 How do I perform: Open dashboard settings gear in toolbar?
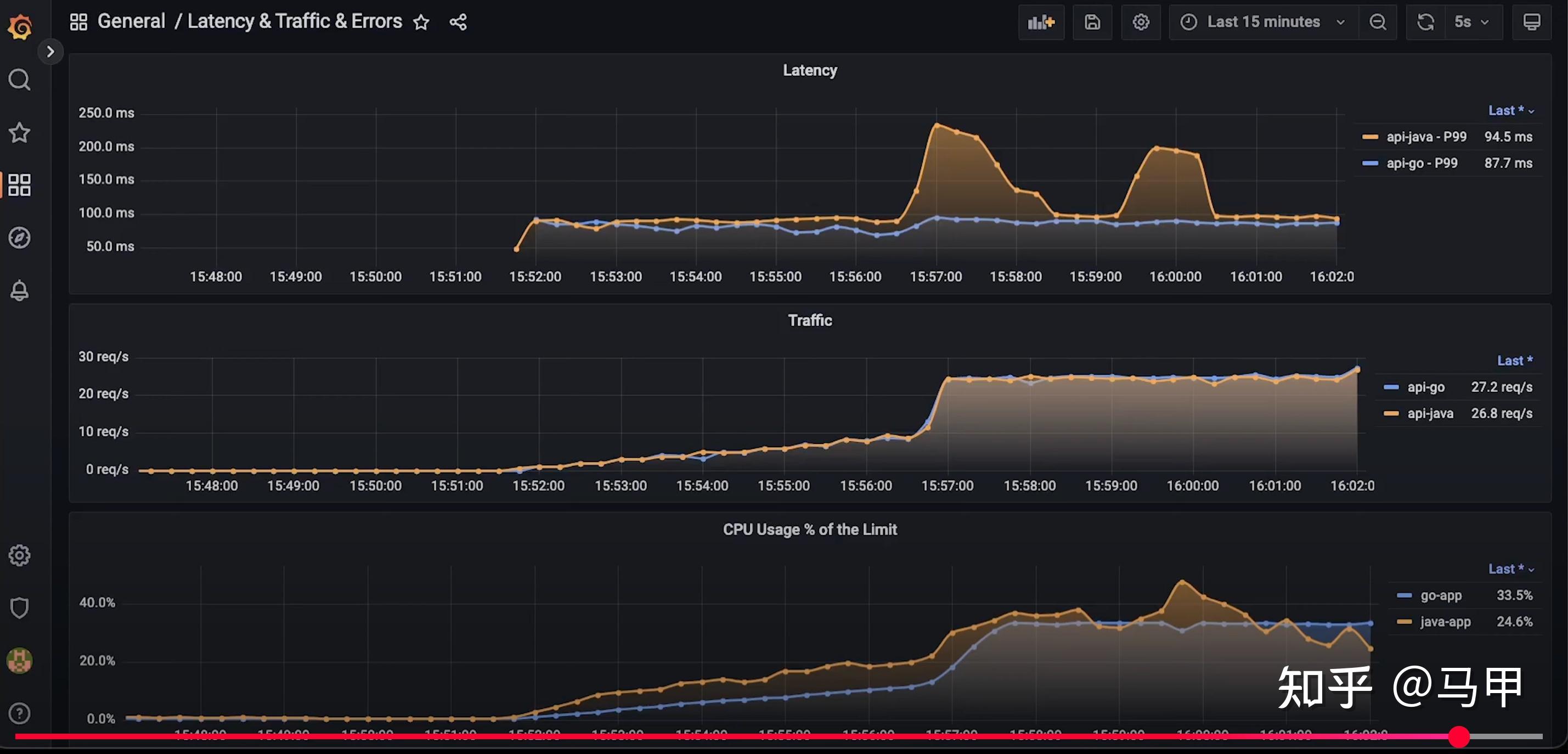1141,22
